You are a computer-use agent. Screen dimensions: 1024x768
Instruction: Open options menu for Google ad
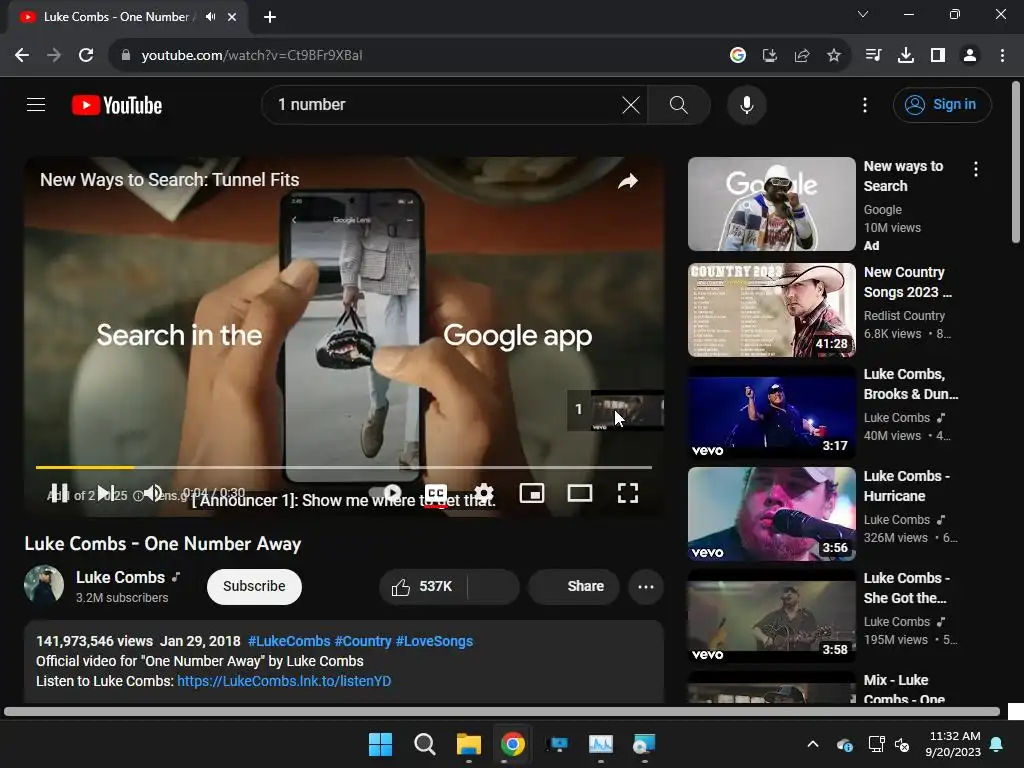coord(976,169)
